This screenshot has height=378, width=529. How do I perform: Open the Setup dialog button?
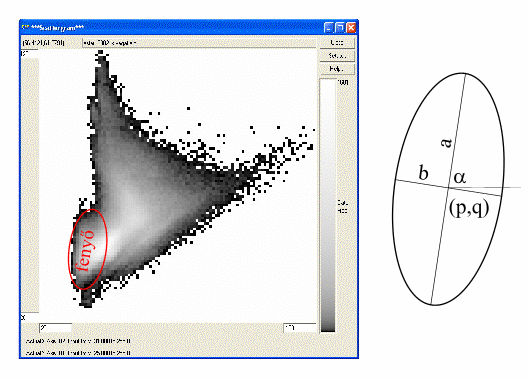click(337, 56)
